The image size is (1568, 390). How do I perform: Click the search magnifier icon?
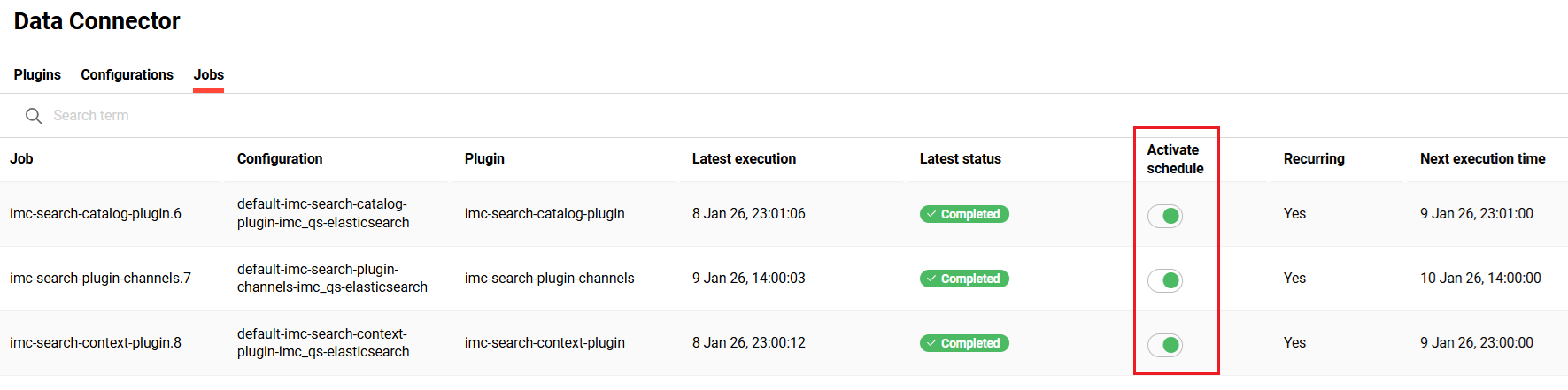click(34, 116)
